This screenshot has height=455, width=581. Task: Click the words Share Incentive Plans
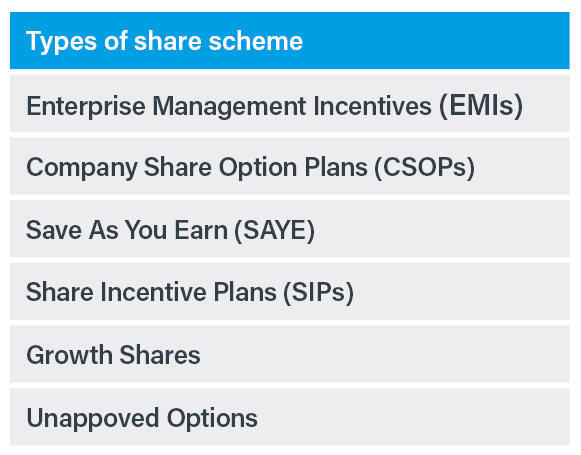pyautogui.click(x=151, y=292)
